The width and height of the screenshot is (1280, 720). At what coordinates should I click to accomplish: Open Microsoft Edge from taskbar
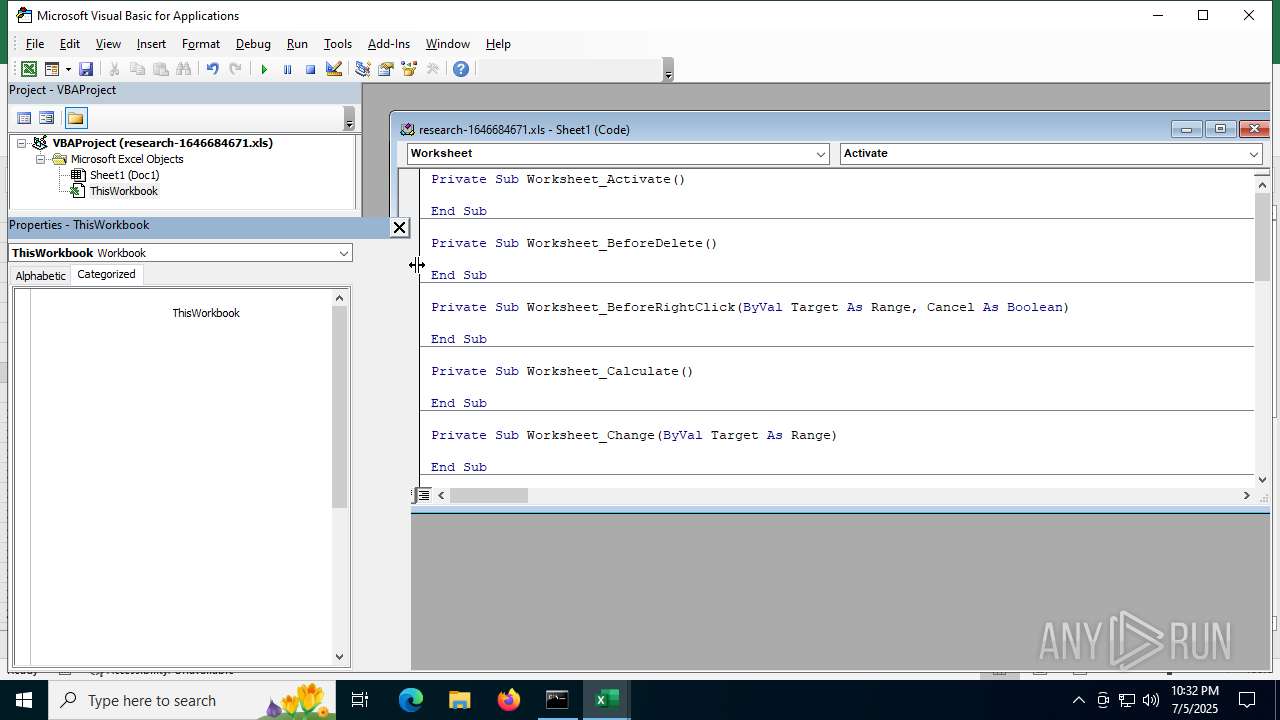[x=411, y=700]
